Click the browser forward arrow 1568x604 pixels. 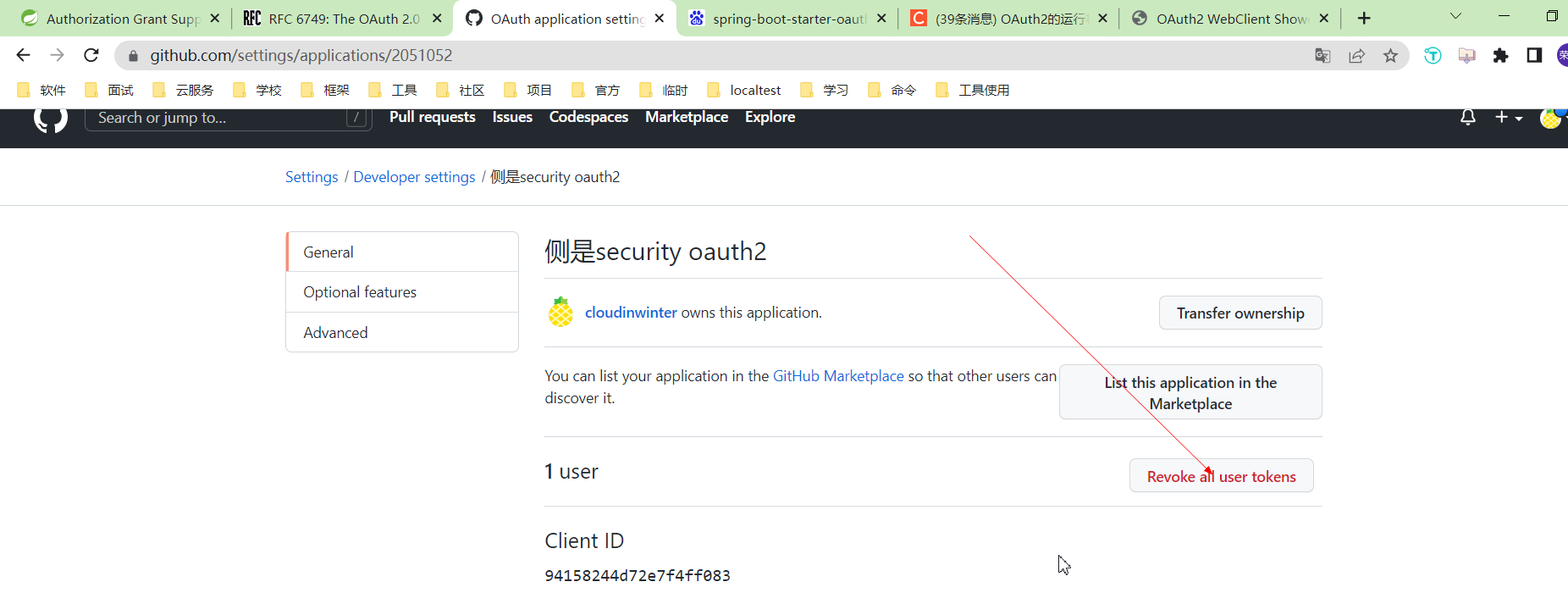[57, 55]
